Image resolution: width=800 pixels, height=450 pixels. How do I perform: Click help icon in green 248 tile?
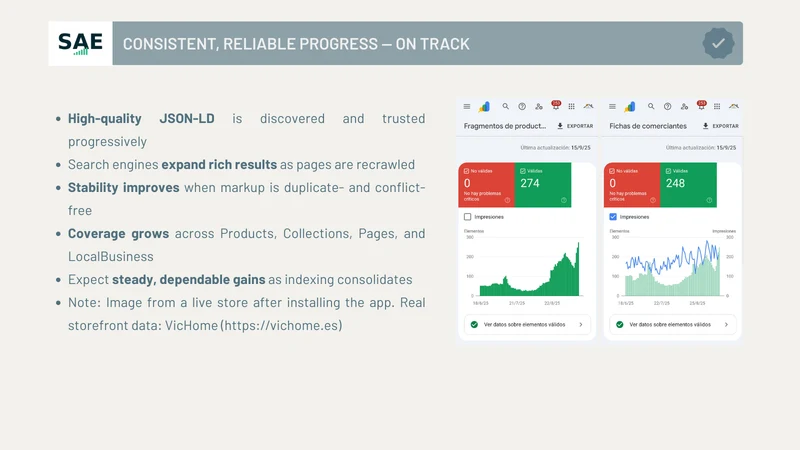(709, 200)
